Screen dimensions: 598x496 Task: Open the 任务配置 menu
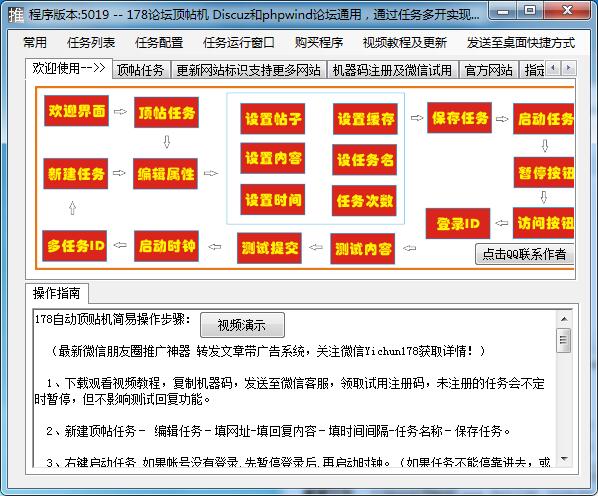click(159, 42)
